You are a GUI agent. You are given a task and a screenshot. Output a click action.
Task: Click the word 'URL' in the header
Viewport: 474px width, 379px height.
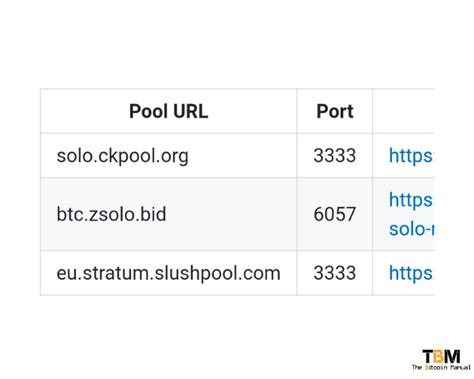[x=191, y=111]
